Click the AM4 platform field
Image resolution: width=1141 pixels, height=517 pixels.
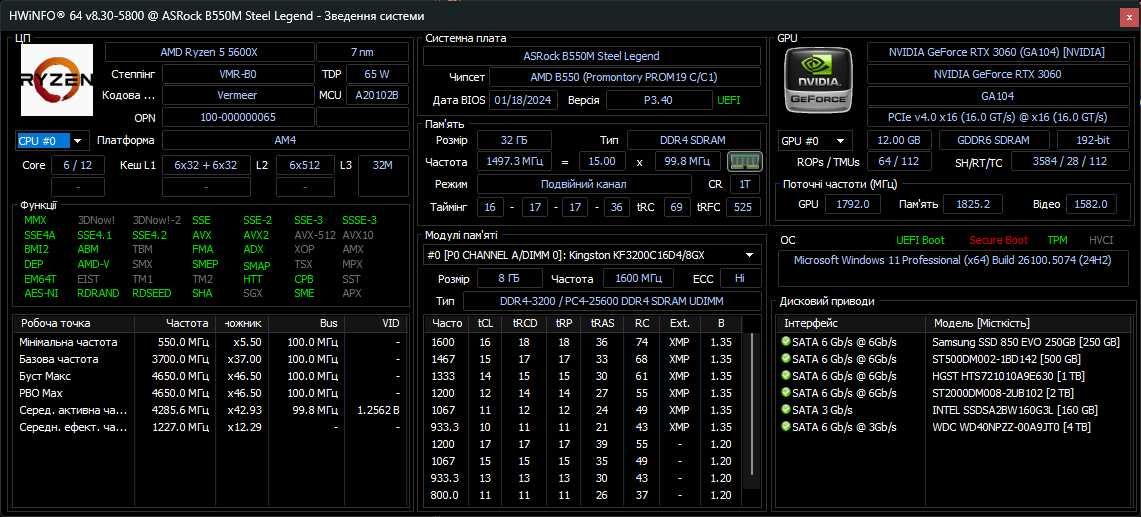pyautogui.click(x=285, y=140)
